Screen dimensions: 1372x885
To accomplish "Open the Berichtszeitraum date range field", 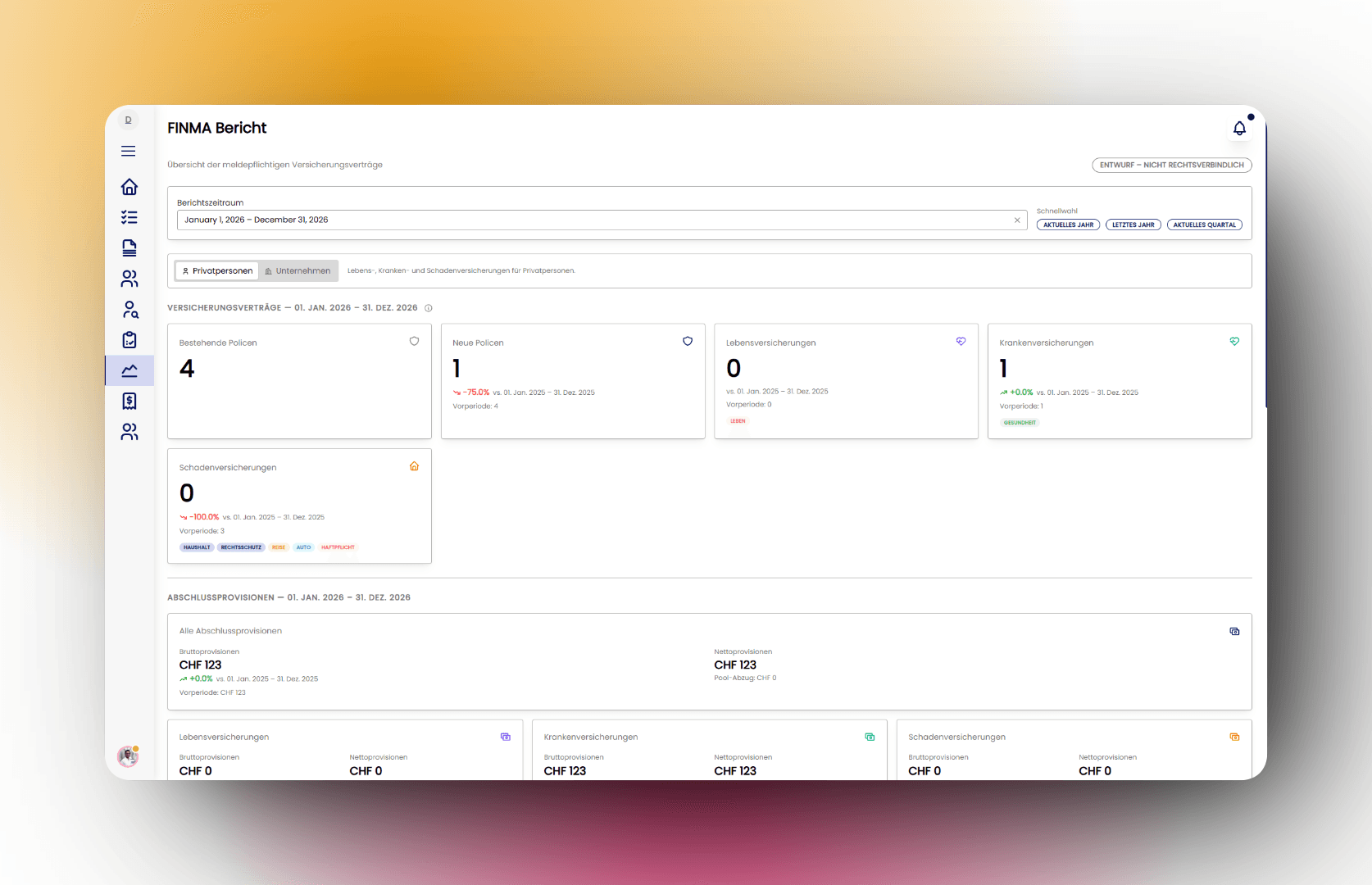I will [602, 220].
